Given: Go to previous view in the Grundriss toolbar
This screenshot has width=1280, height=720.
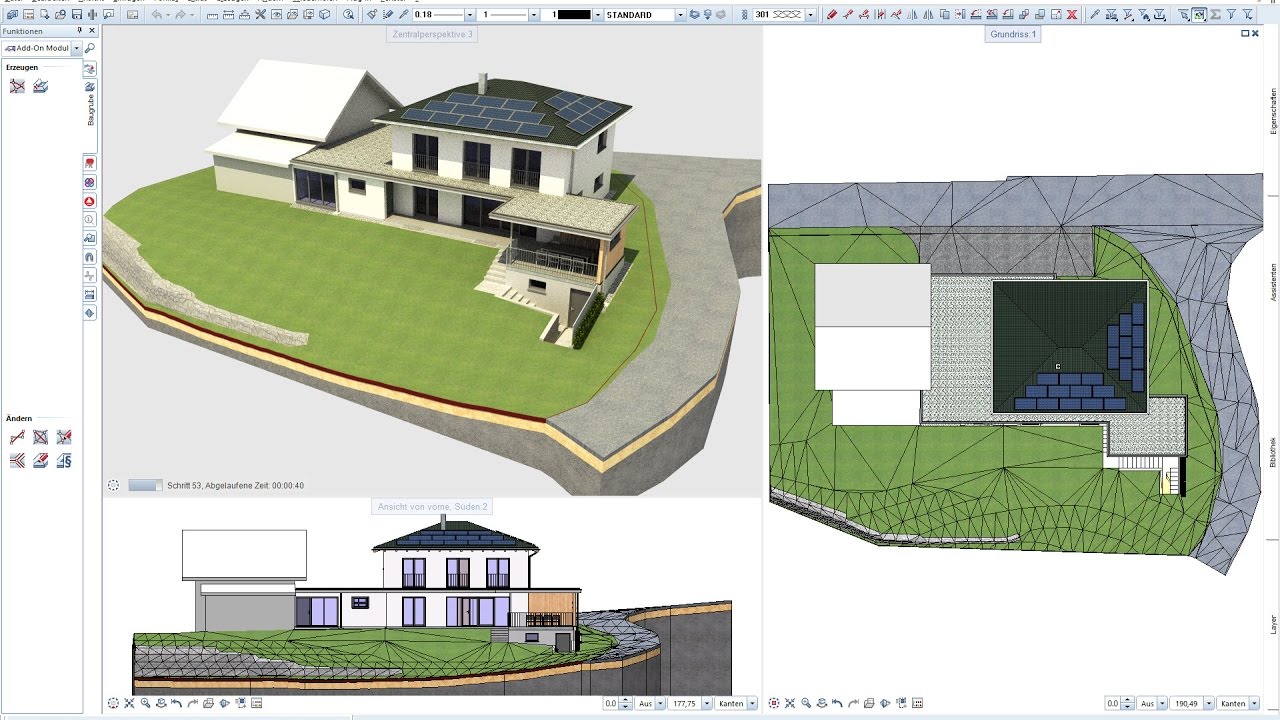Looking at the screenshot, I should point(837,703).
